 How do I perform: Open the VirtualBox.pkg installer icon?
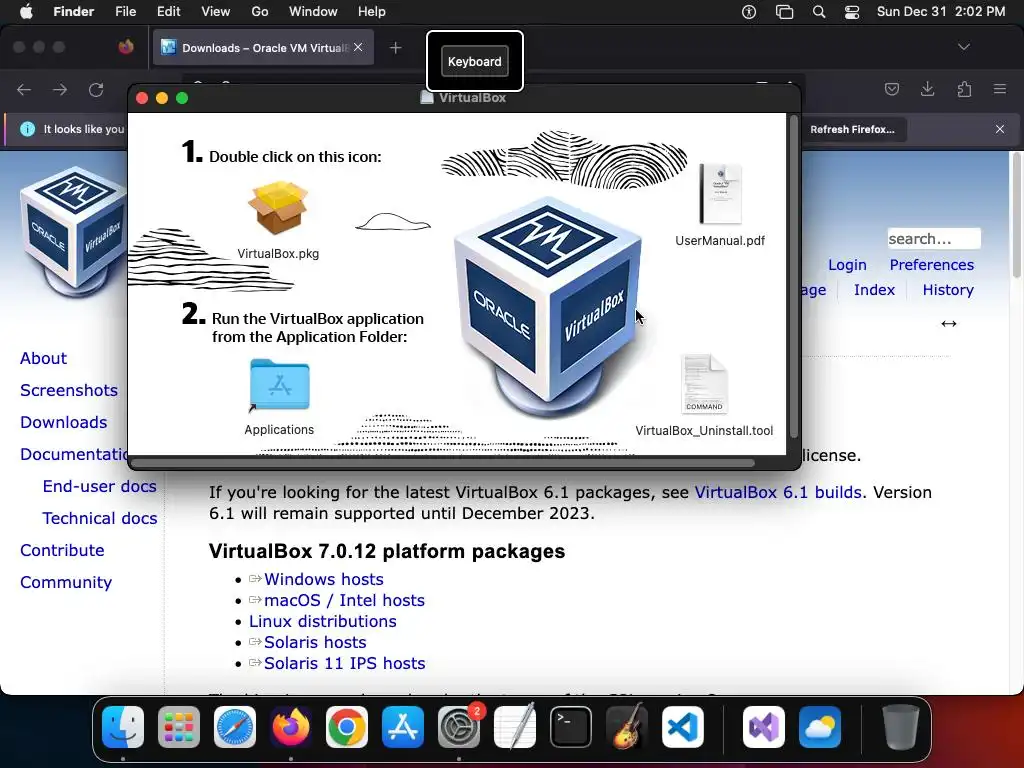coord(278,208)
